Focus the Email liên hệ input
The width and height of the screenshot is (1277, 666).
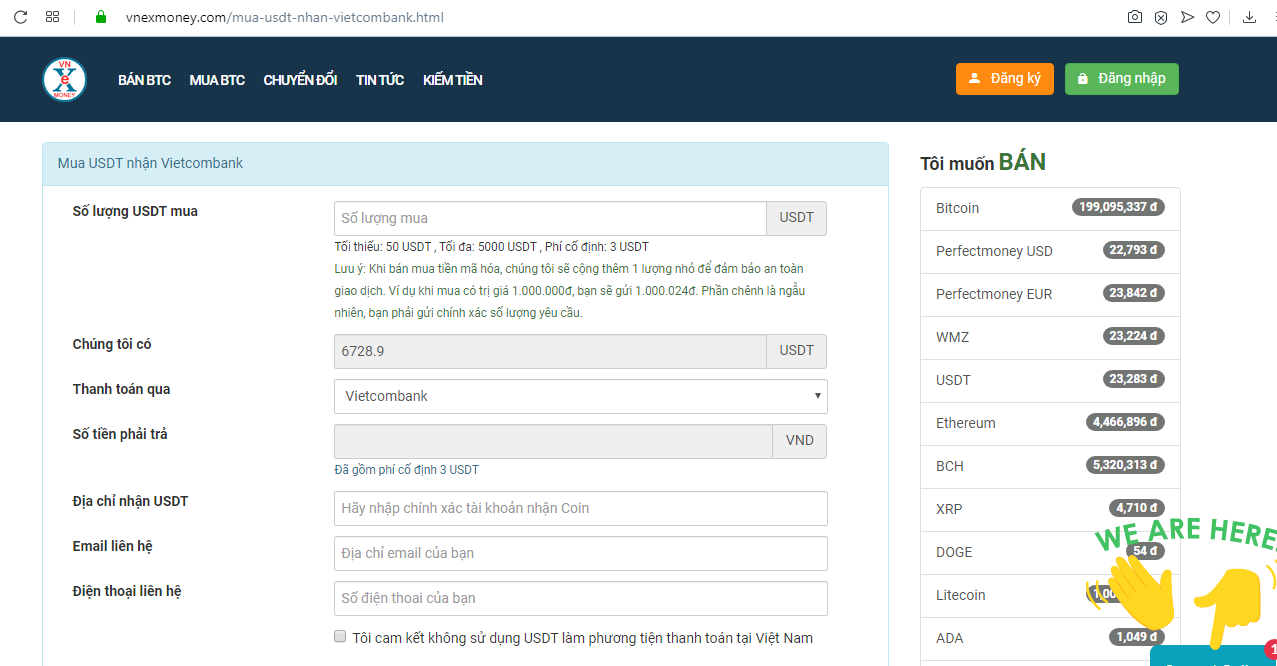(580, 553)
